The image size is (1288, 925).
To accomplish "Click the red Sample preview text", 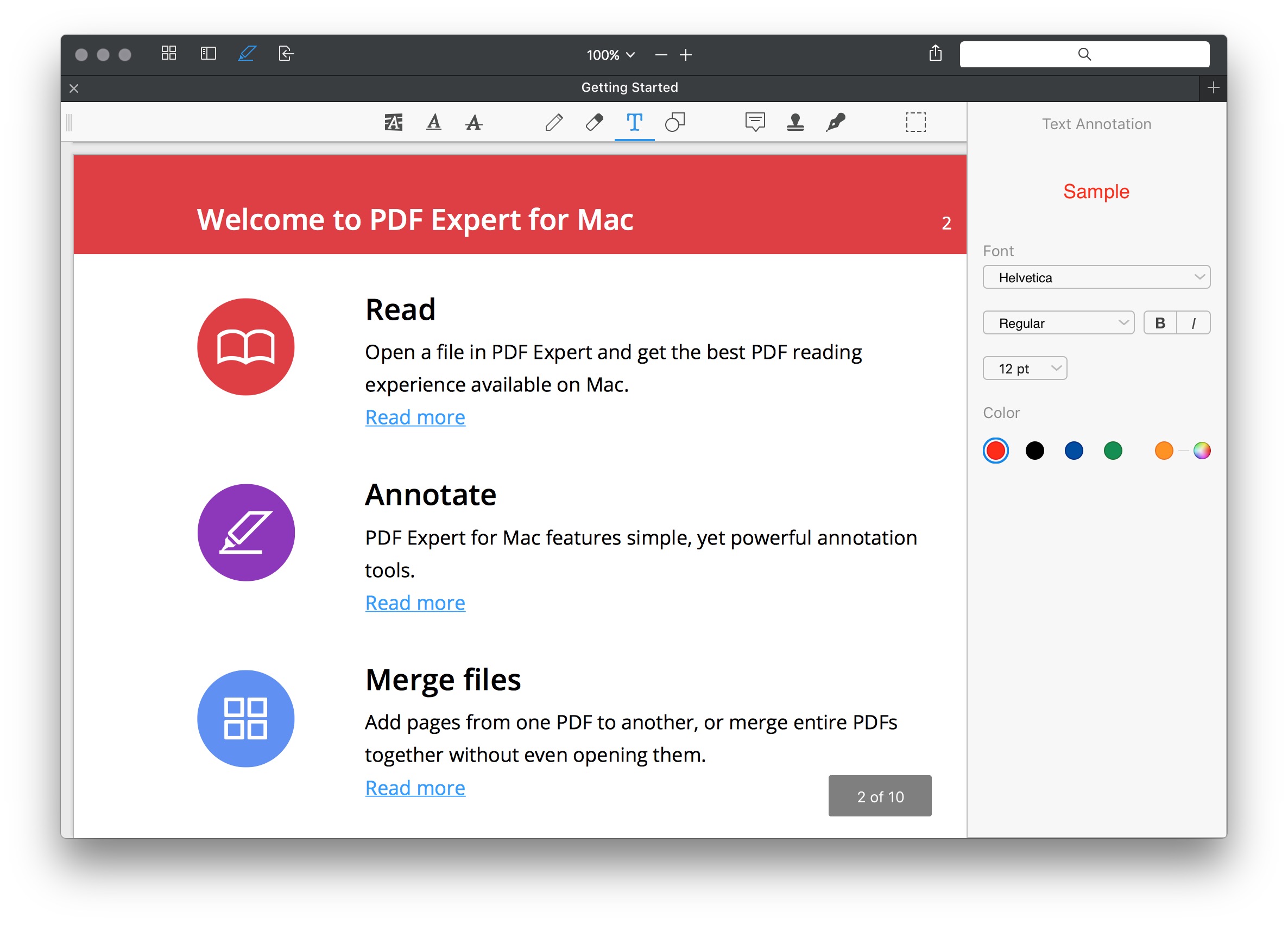I will click(x=1096, y=192).
